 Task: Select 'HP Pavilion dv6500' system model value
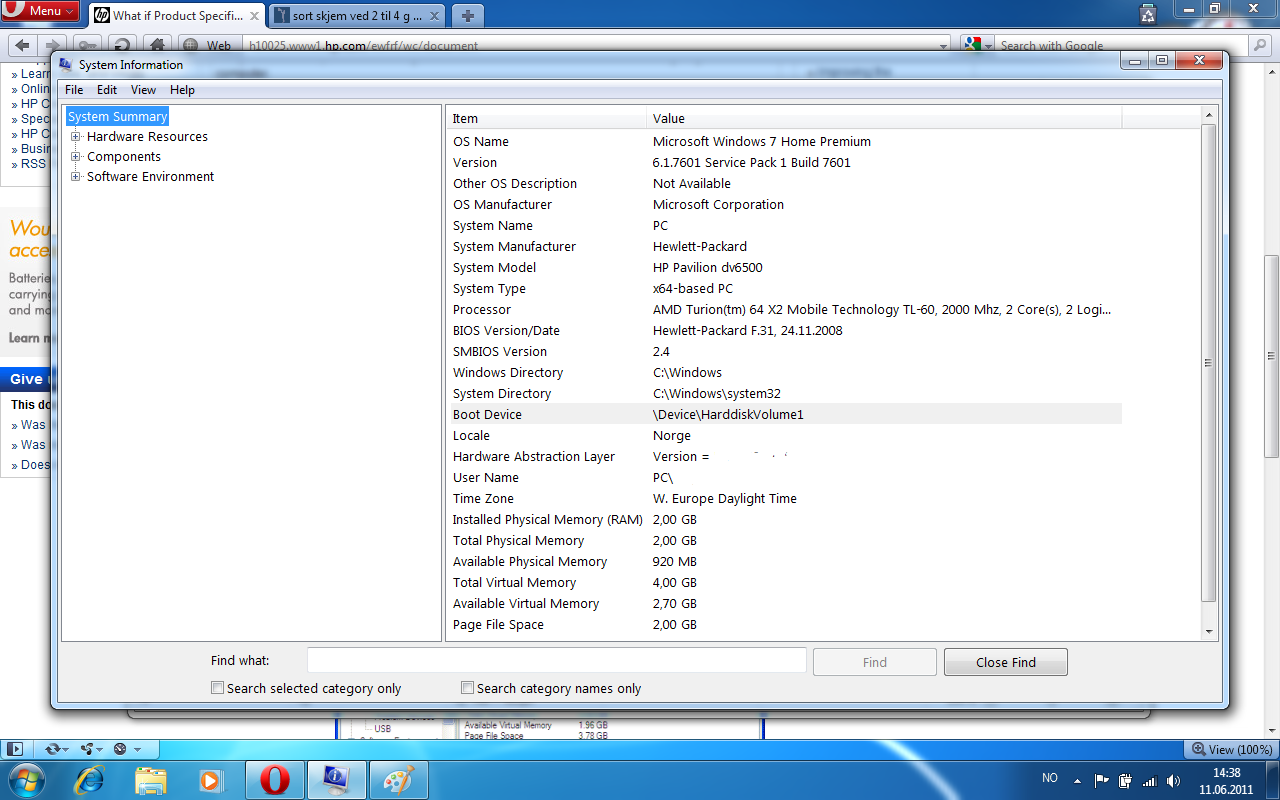click(x=708, y=268)
